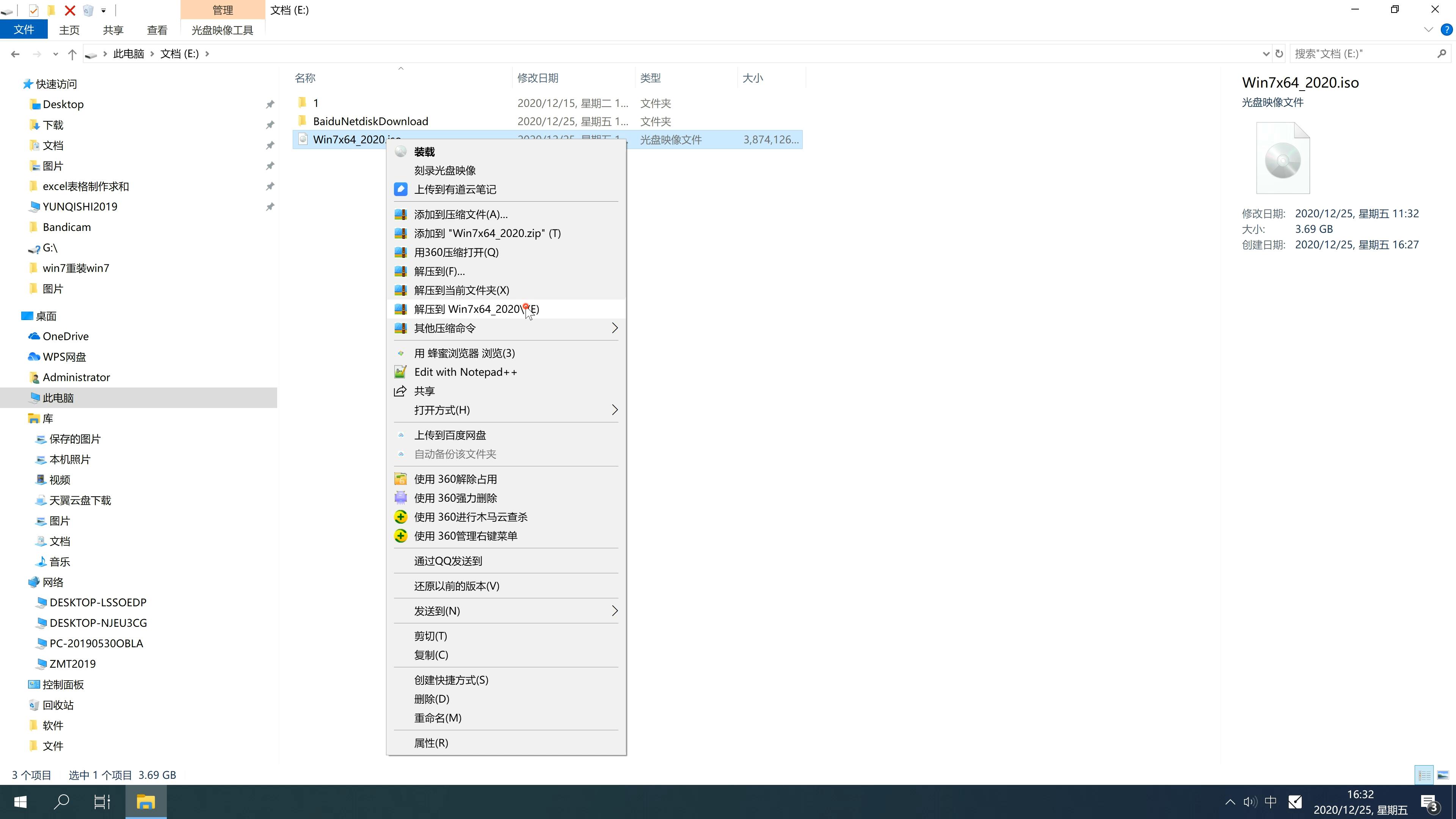Click '装载' to mount the ISO image

coord(424,151)
